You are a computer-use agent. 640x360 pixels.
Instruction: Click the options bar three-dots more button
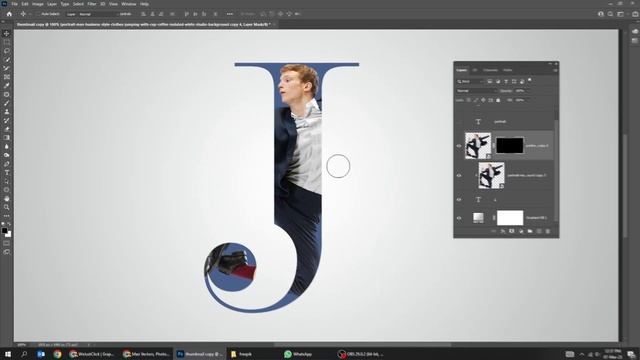[x=230, y=14]
